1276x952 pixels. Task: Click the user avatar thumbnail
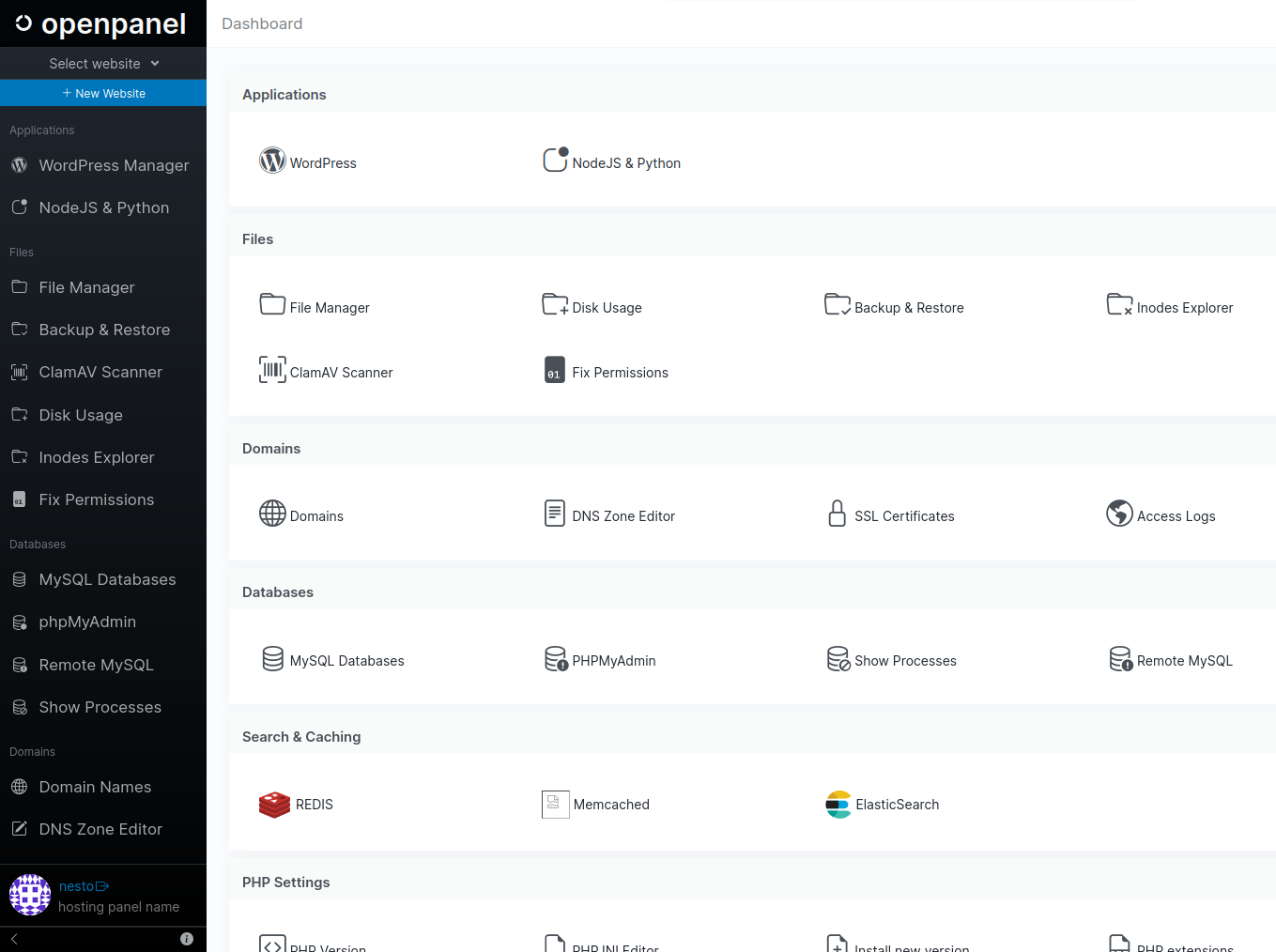(30, 895)
